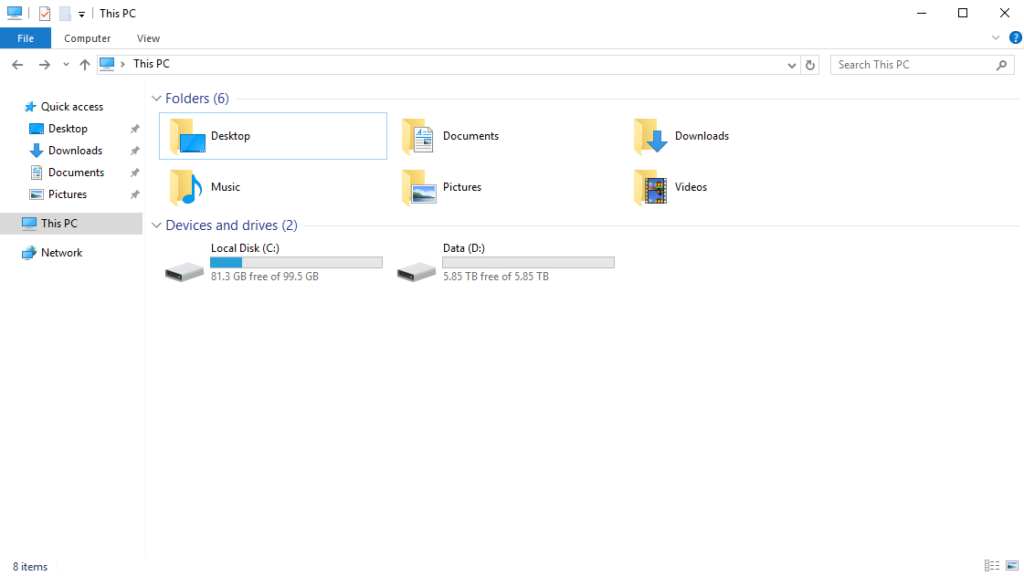This screenshot has height=576, width=1024.
Task: Click the Data (D:) drive name
Action: click(x=464, y=248)
